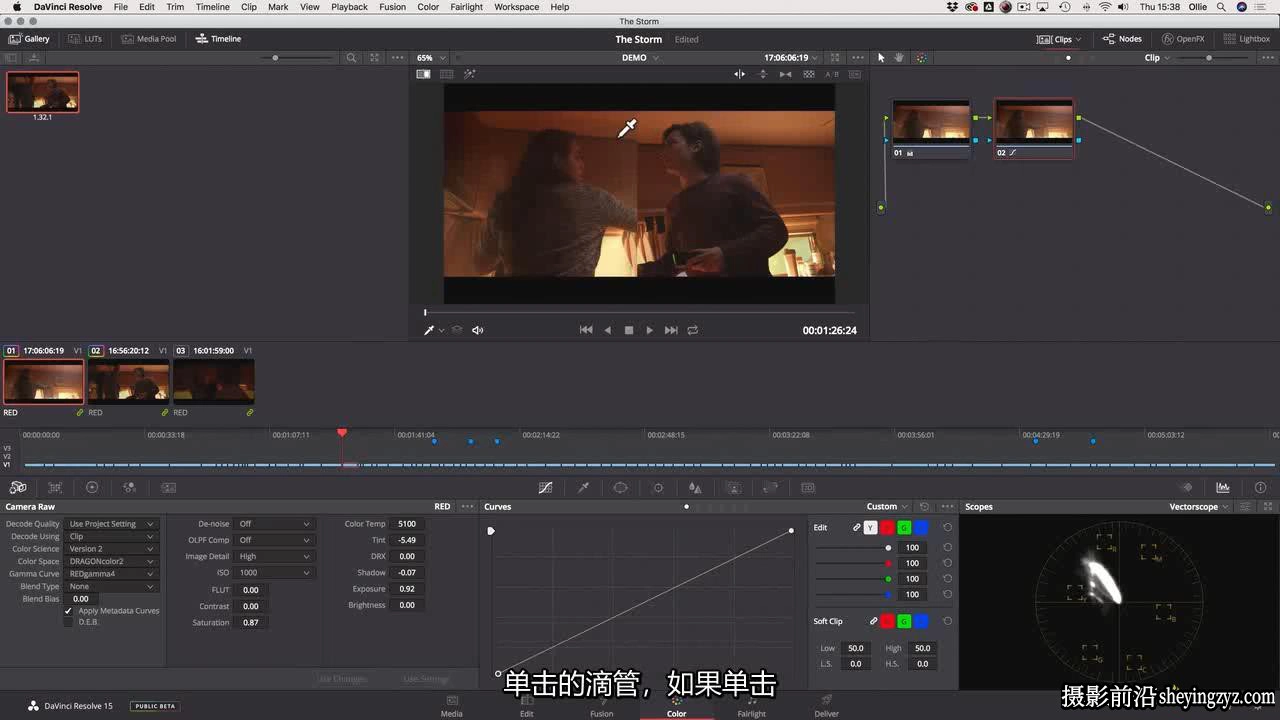Open the Decode Using dropdown
The image size is (1280, 720).
pos(111,536)
